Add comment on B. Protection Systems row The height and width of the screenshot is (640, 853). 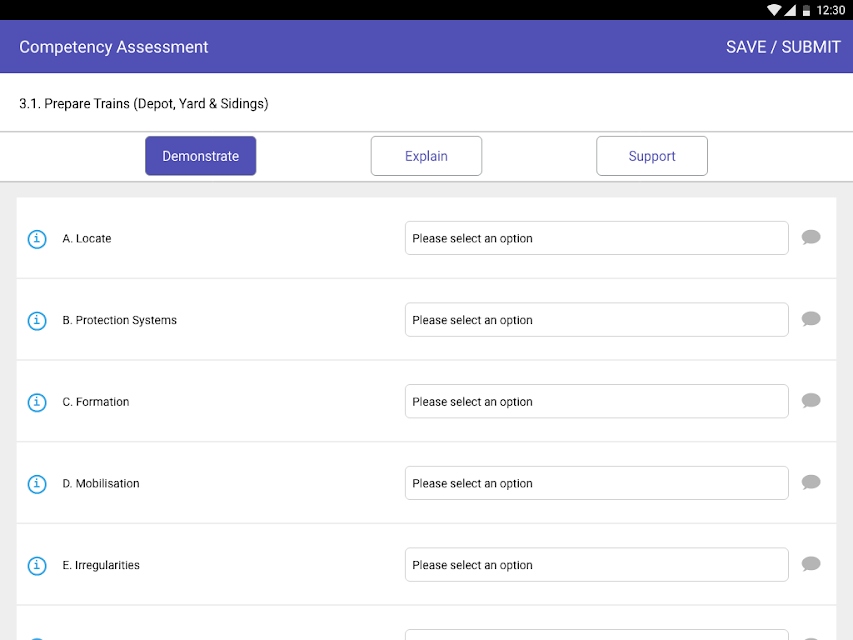coord(811,319)
